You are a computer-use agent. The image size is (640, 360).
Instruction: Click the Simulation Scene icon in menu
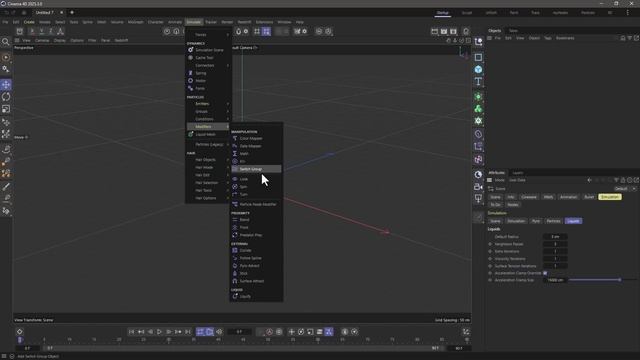coord(190,50)
